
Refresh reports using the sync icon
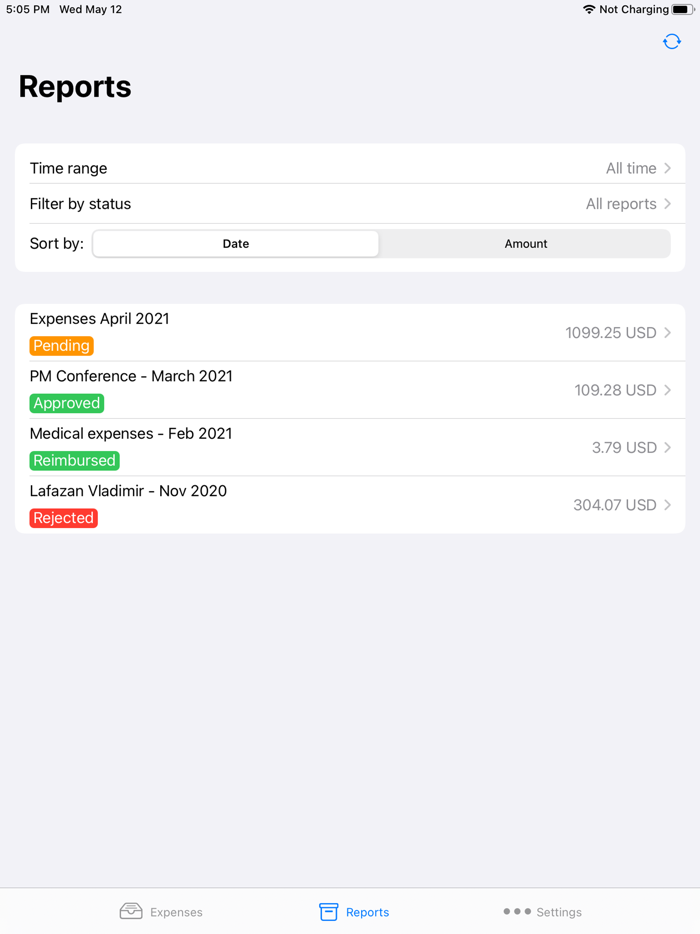(672, 41)
